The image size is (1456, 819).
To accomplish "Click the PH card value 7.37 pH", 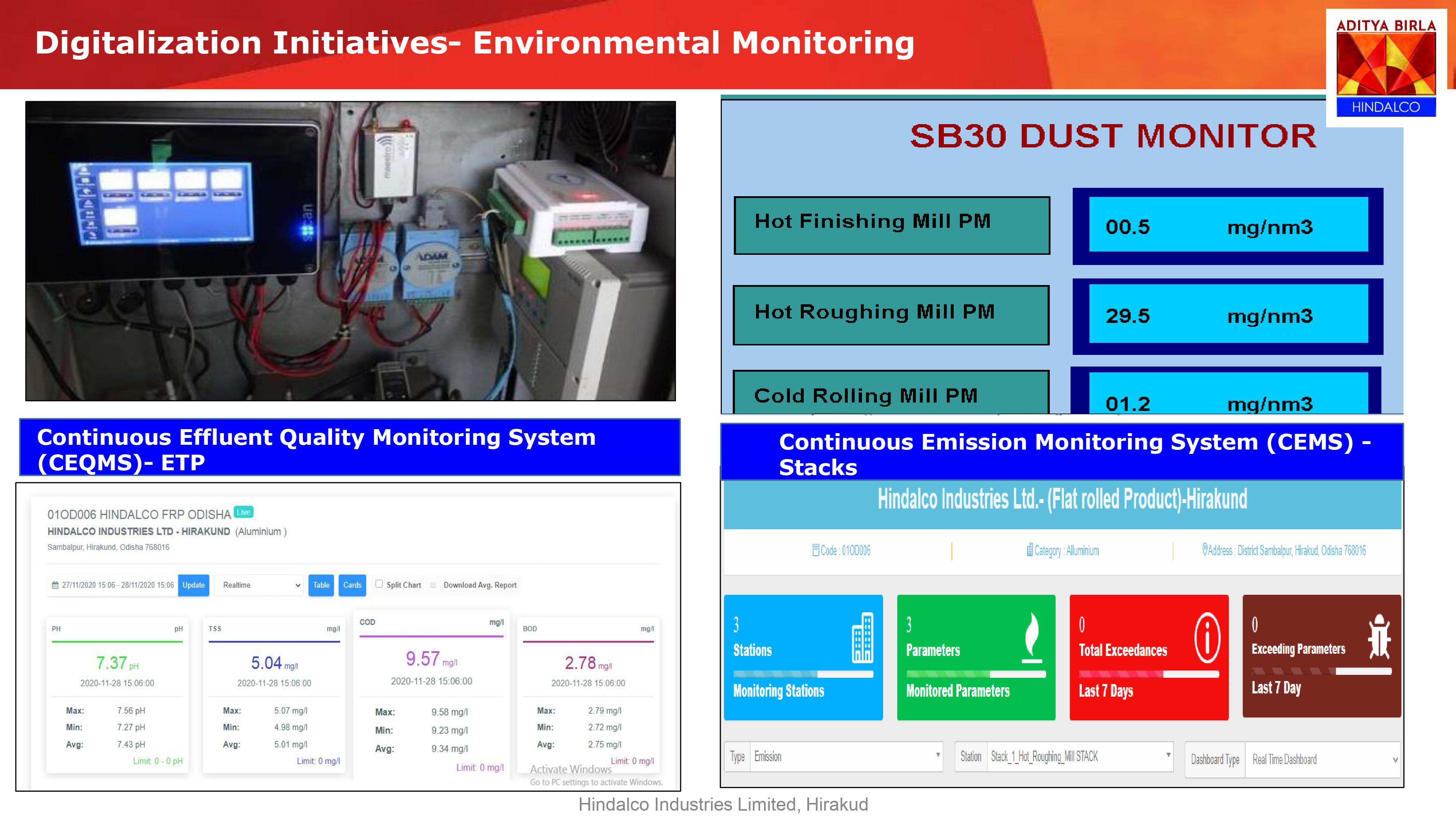I will 117,662.
